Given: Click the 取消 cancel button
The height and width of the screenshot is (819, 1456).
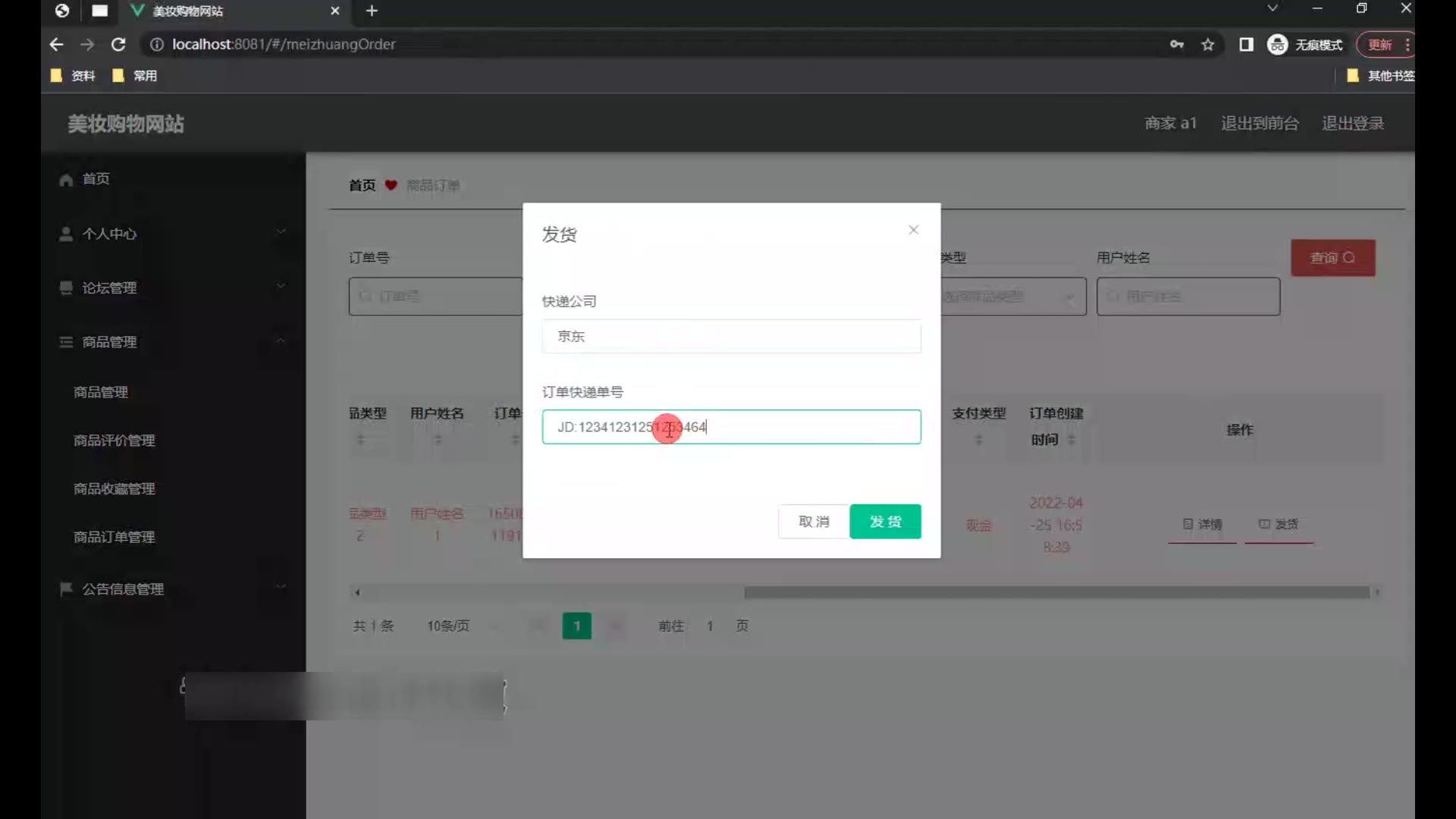Looking at the screenshot, I should click(813, 522).
